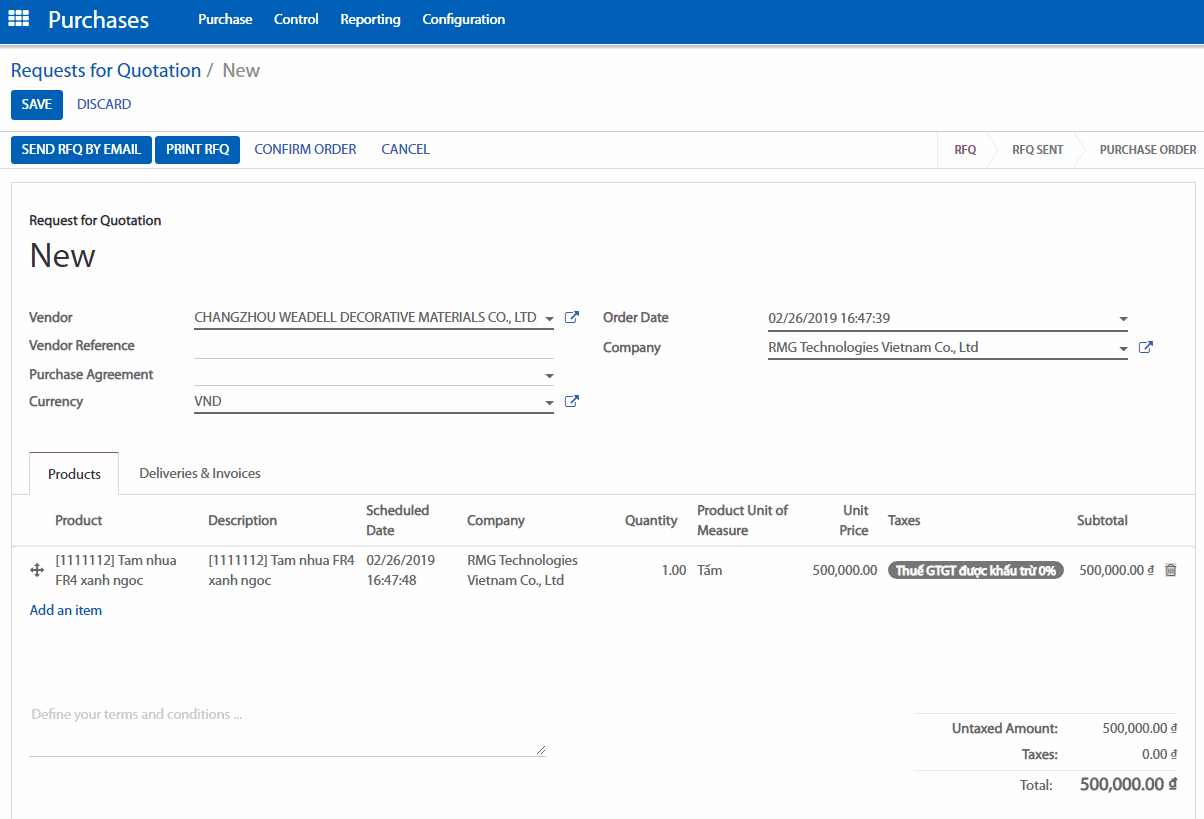Open Currency external link icon
The height and width of the screenshot is (819, 1204).
coord(572,401)
